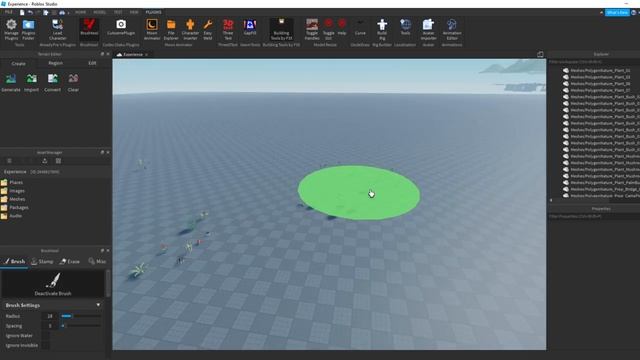Toggle the Brushtool plugin icon

tap(89, 28)
